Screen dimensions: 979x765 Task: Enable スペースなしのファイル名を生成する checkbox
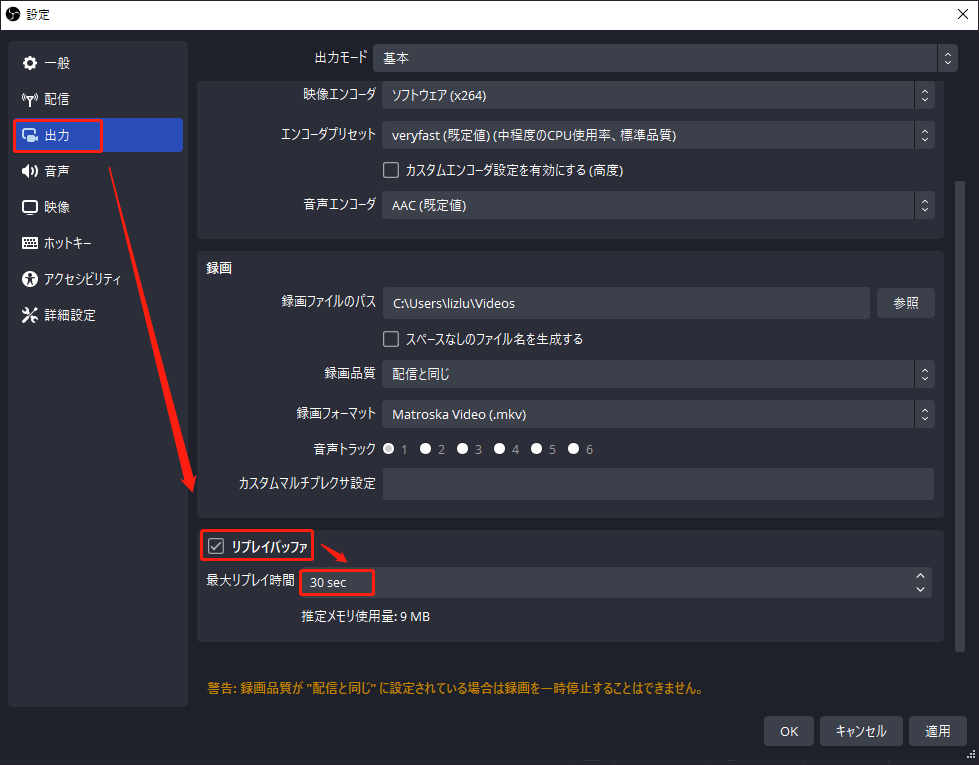pos(391,339)
